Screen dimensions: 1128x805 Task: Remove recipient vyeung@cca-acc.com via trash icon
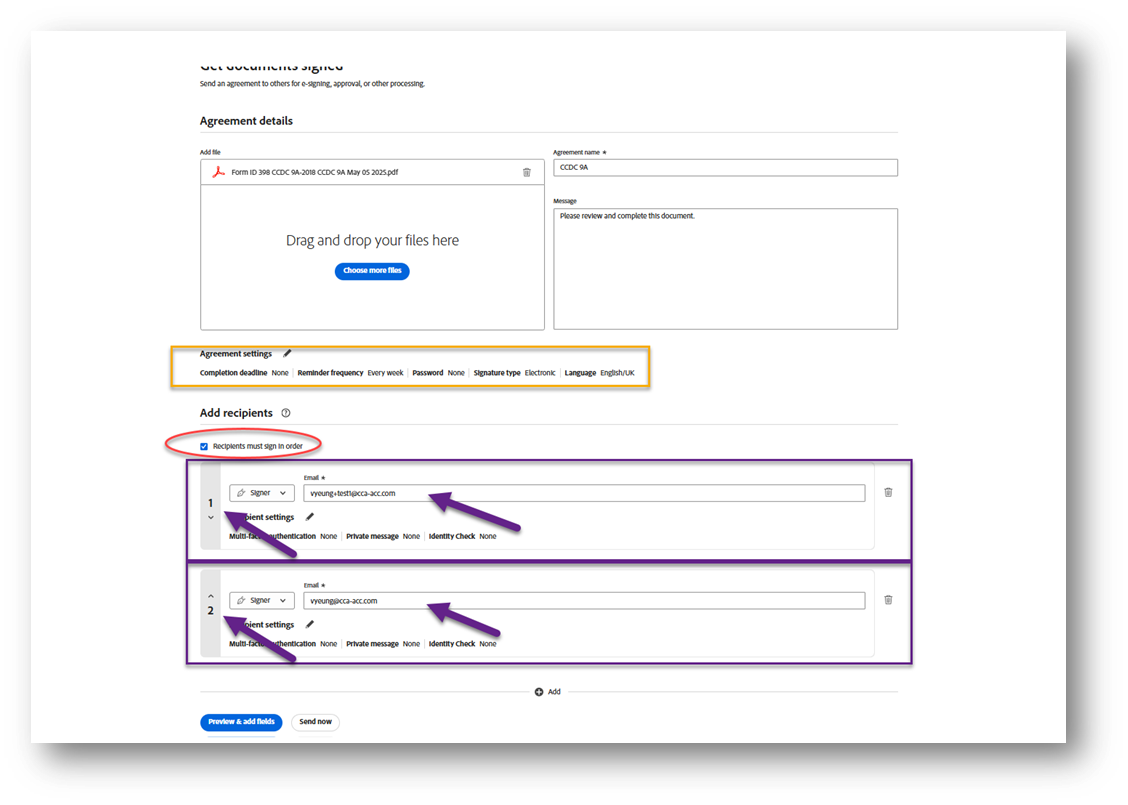(x=888, y=599)
